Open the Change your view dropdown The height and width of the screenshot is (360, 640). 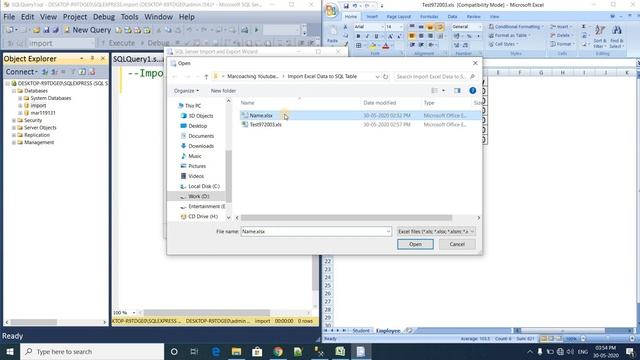pos(444,91)
